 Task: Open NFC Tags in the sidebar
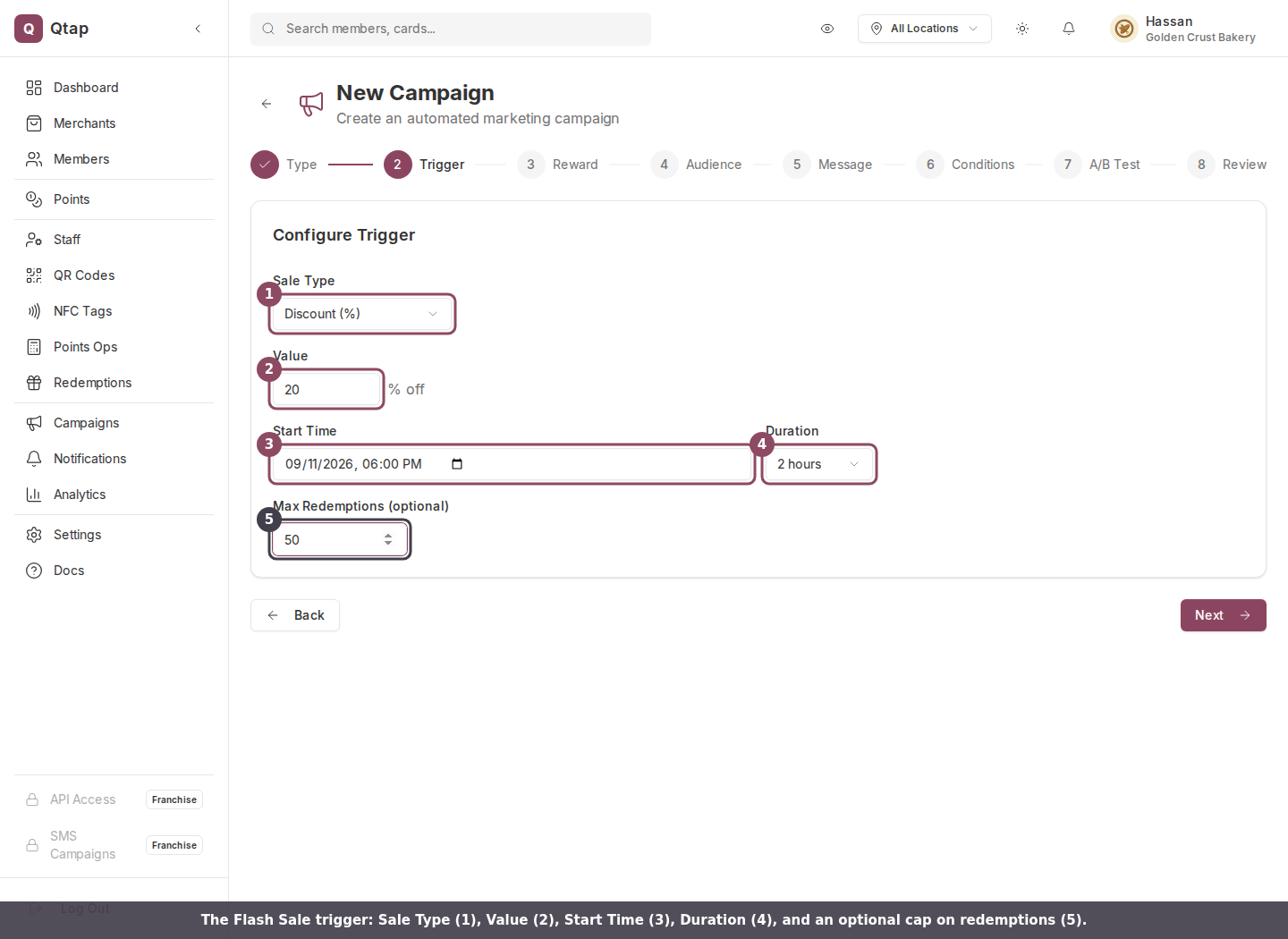114,311
